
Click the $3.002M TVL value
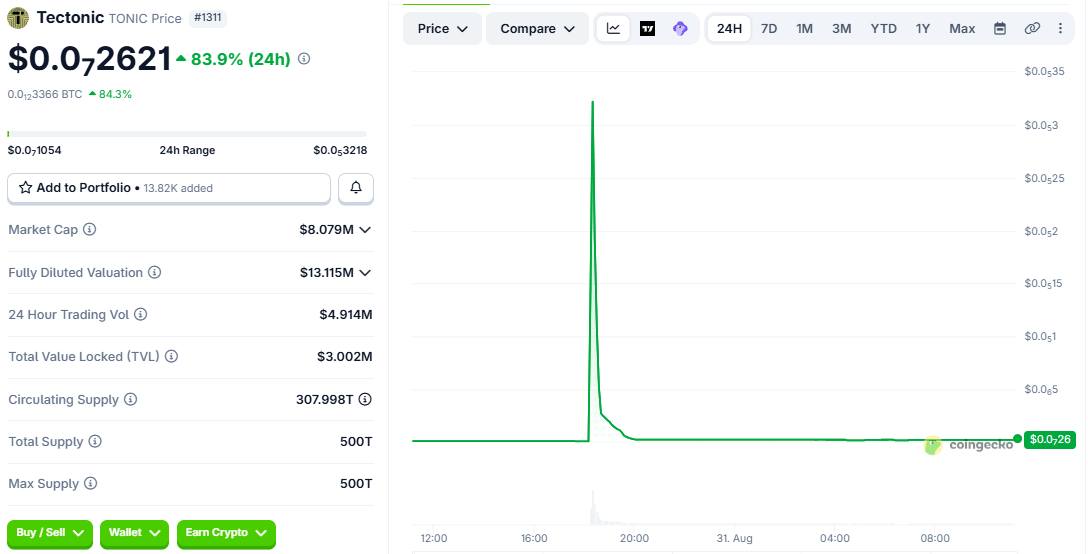345,357
